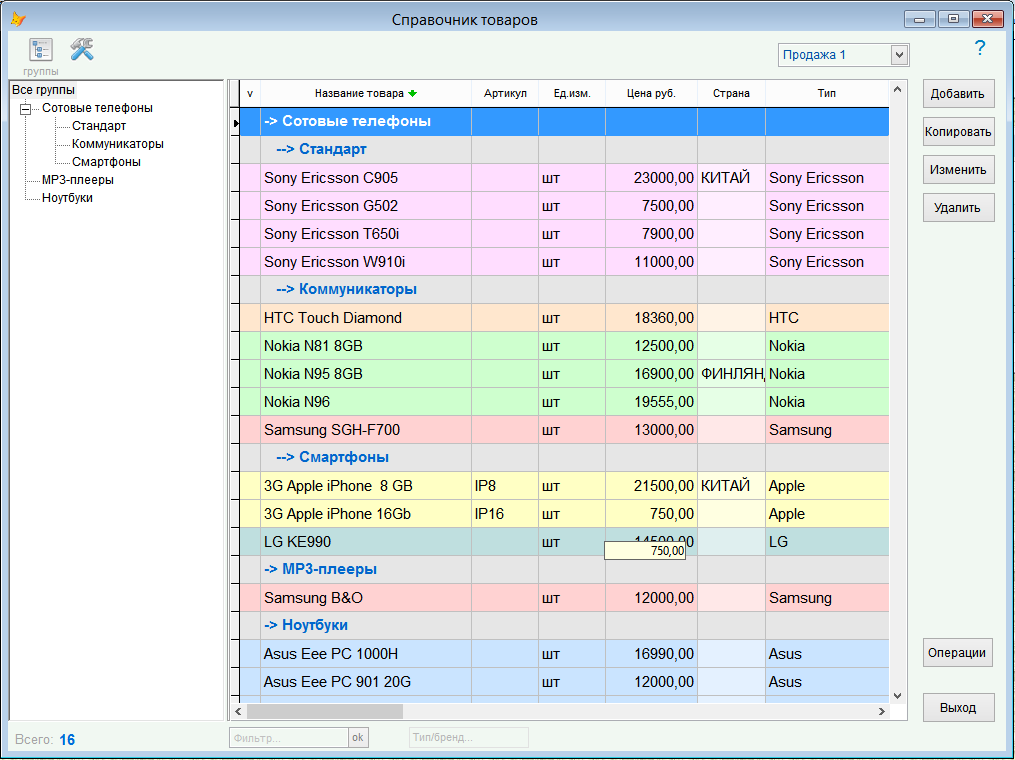This screenshot has width=1015, height=760.
Task: Select the Nokia N81 8GB row
Action: point(564,346)
